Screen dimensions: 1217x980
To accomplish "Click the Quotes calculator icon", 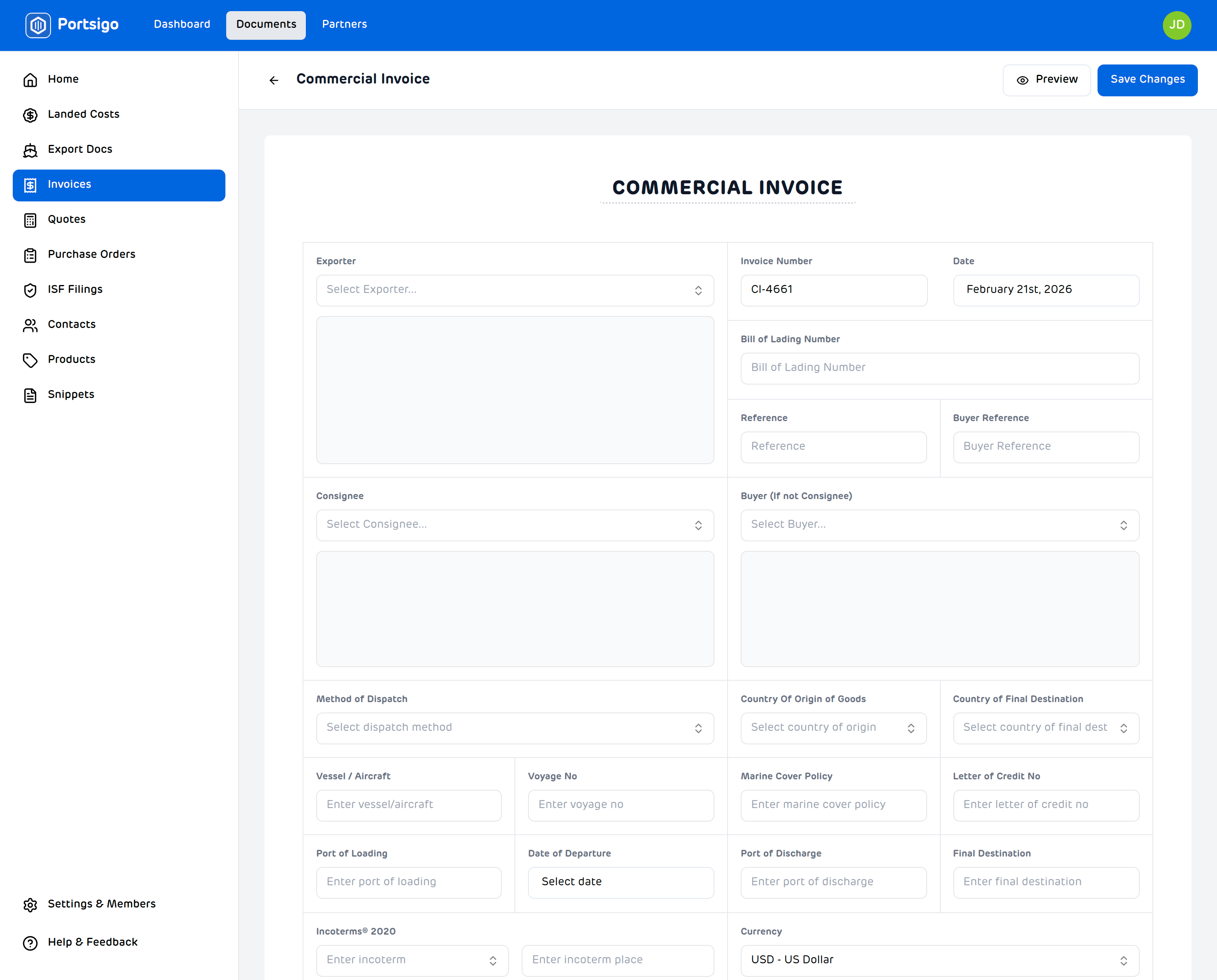I will tap(31, 220).
